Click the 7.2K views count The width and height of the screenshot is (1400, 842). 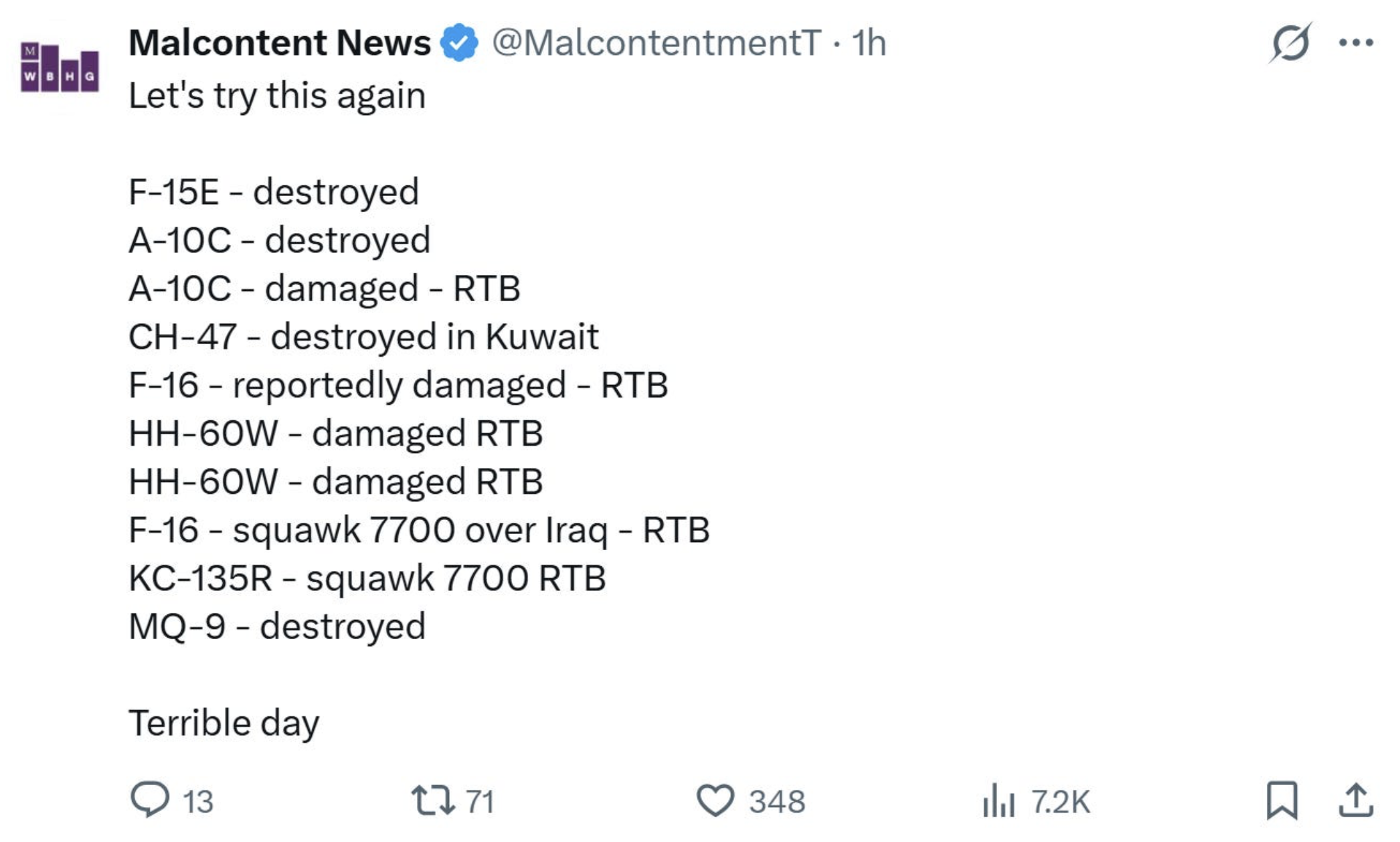pyautogui.click(x=1061, y=801)
